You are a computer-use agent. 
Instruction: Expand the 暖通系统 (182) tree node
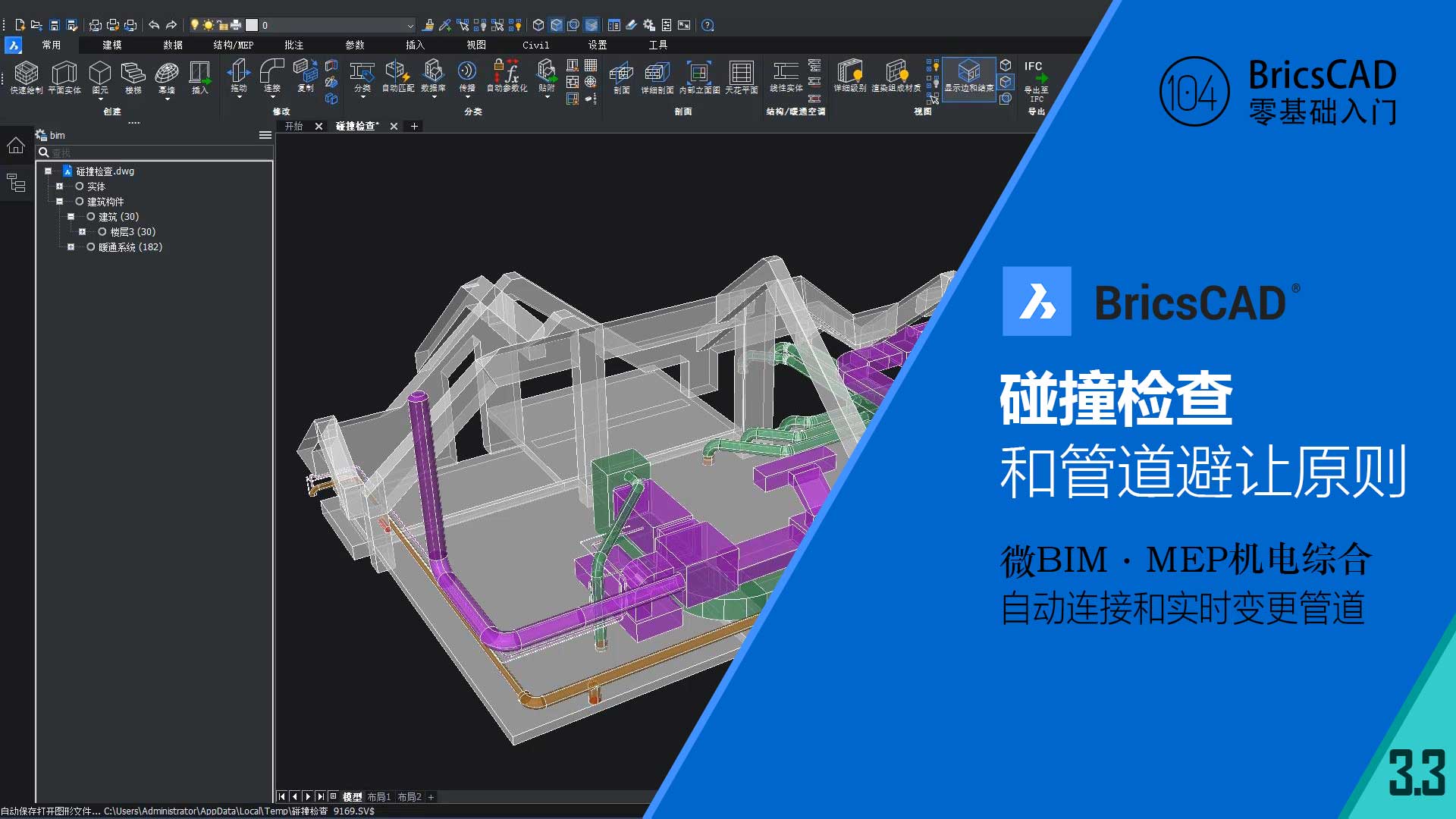coord(71,247)
